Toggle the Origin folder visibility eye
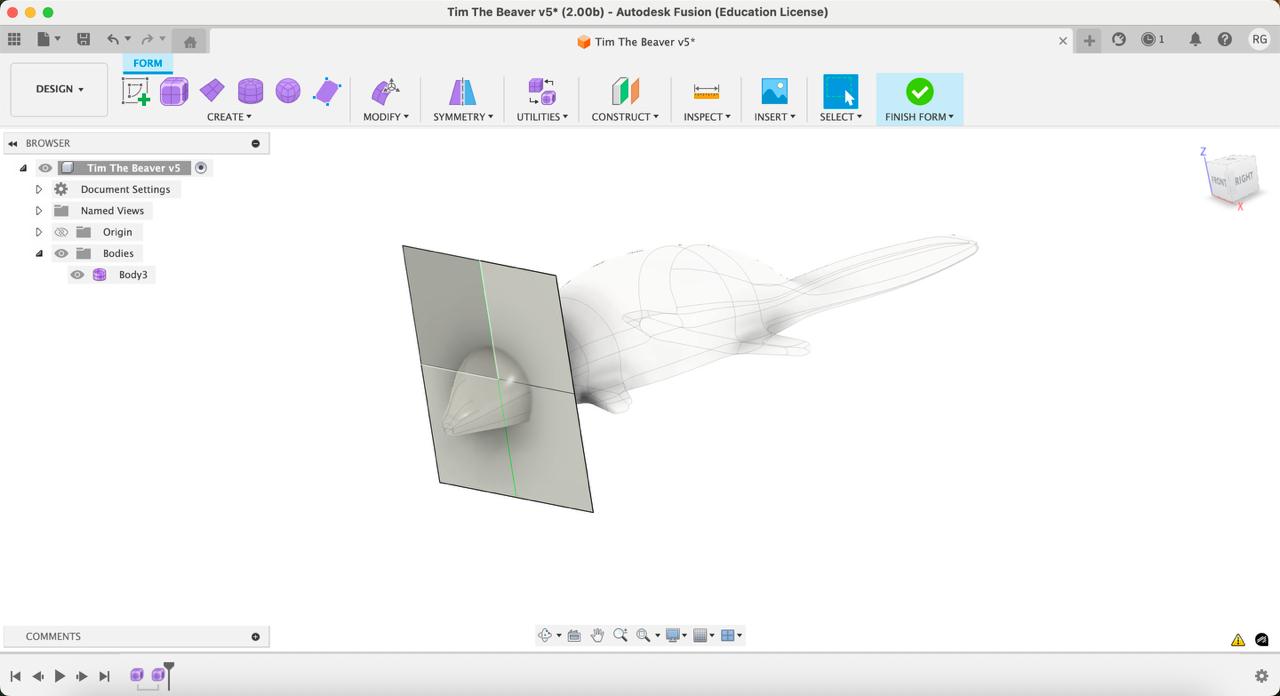The image size is (1280, 696). click(61, 232)
